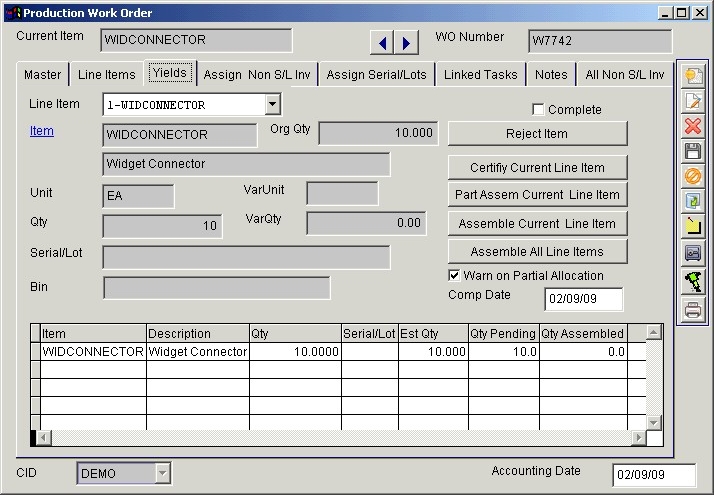Follow the Item hyperlink
Screen dimensions: 714x495
(41, 131)
